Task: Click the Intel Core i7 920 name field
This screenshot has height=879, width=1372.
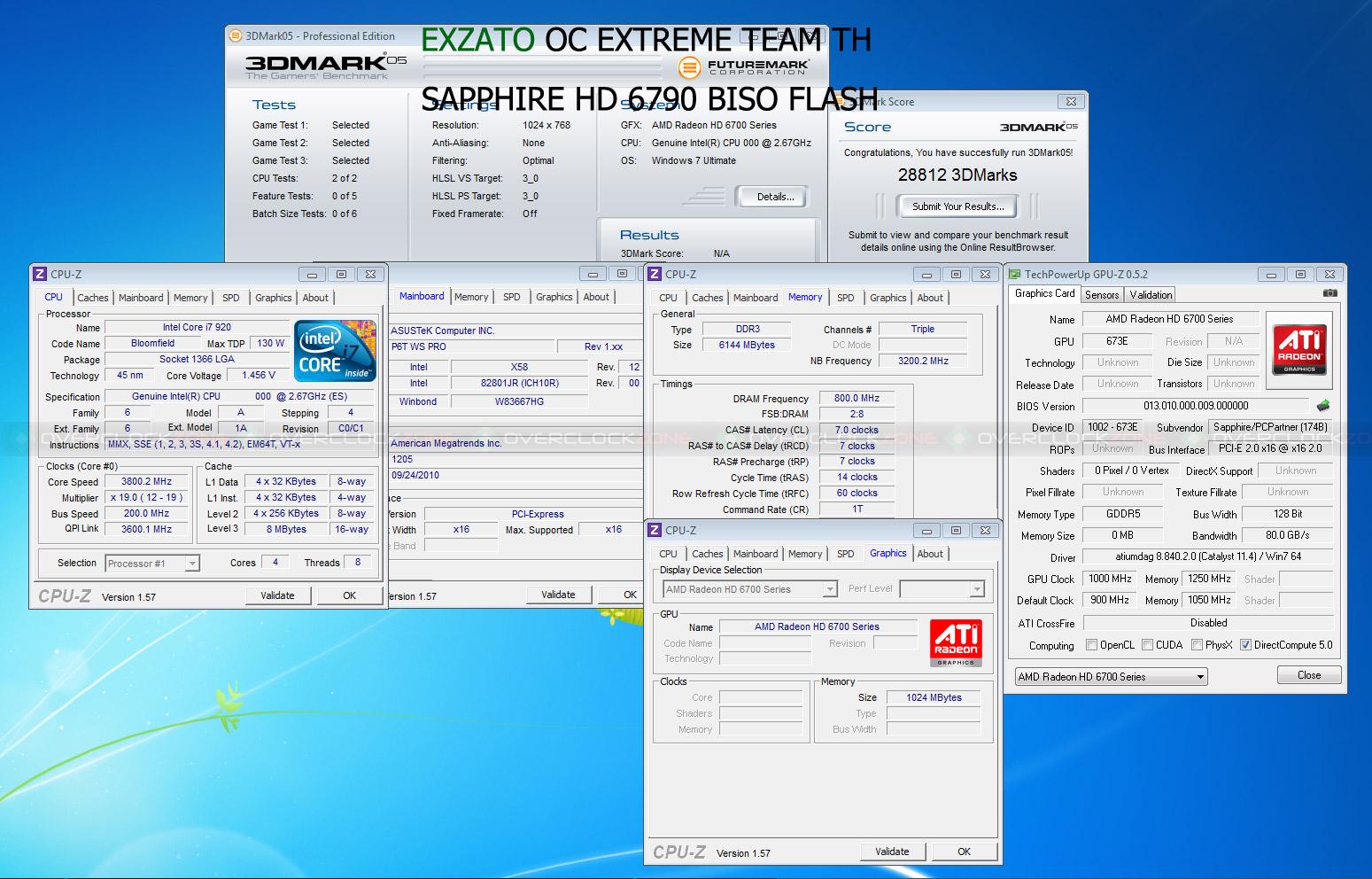Action: pos(197,328)
